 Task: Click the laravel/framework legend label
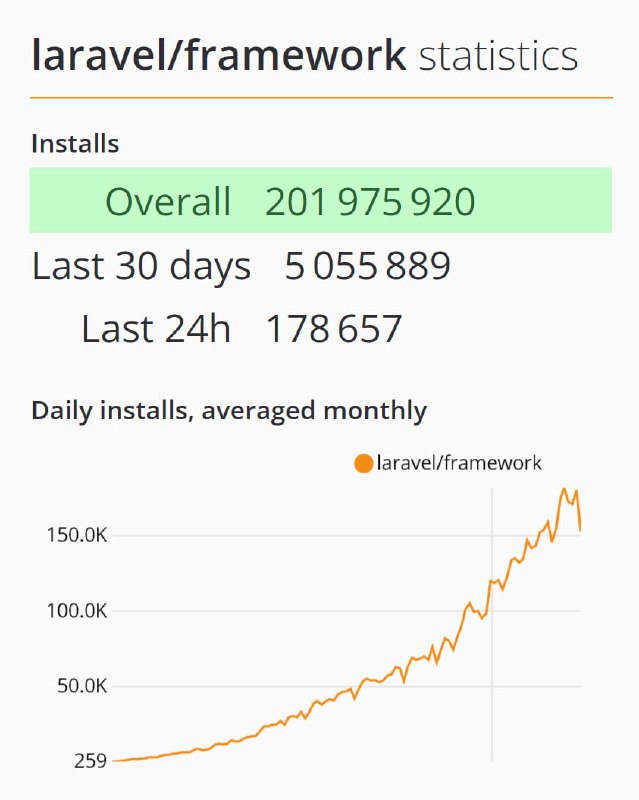point(459,463)
